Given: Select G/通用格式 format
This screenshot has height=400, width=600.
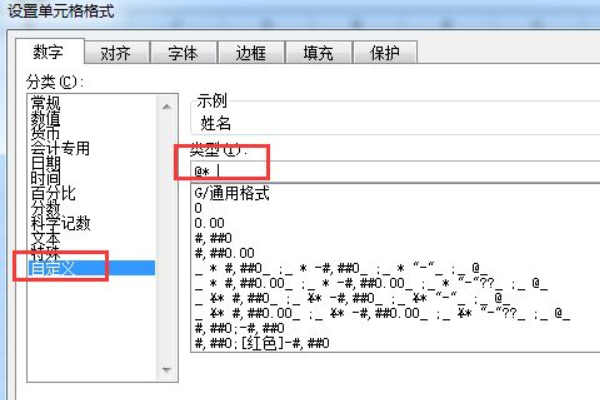Looking at the screenshot, I should click(x=232, y=193).
